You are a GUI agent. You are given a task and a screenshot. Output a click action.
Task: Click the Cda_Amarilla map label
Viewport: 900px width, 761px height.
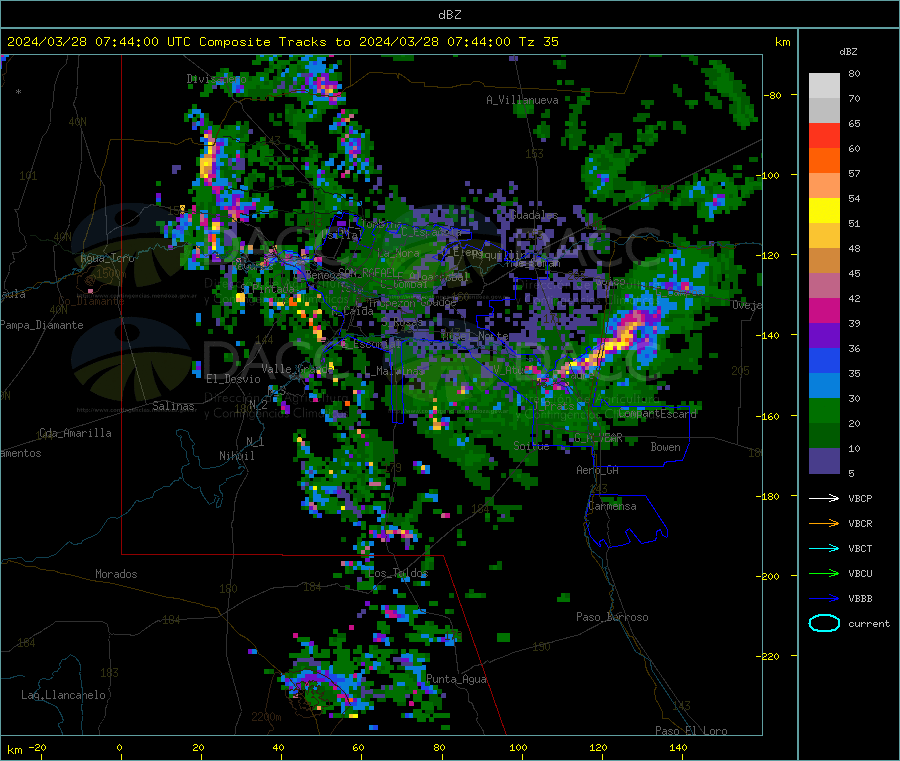click(x=75, y=433)
